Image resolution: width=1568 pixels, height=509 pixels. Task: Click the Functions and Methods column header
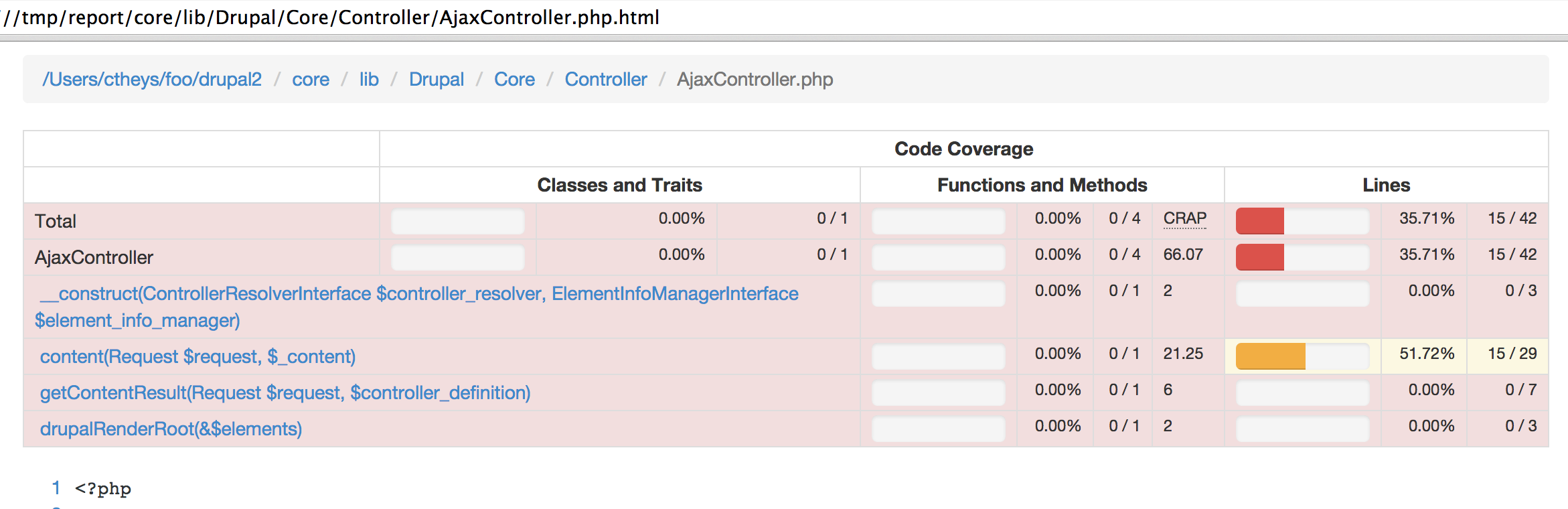point(1042,185)
